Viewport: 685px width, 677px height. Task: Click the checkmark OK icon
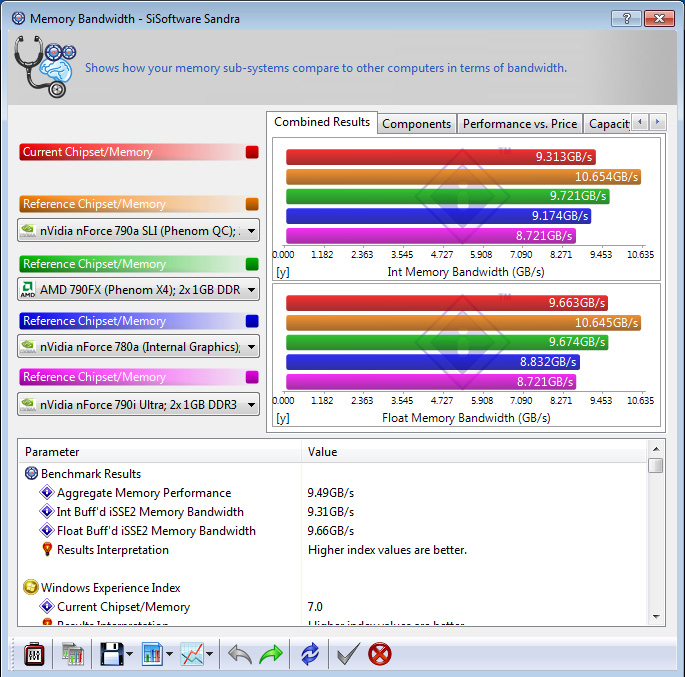(349, 654)
